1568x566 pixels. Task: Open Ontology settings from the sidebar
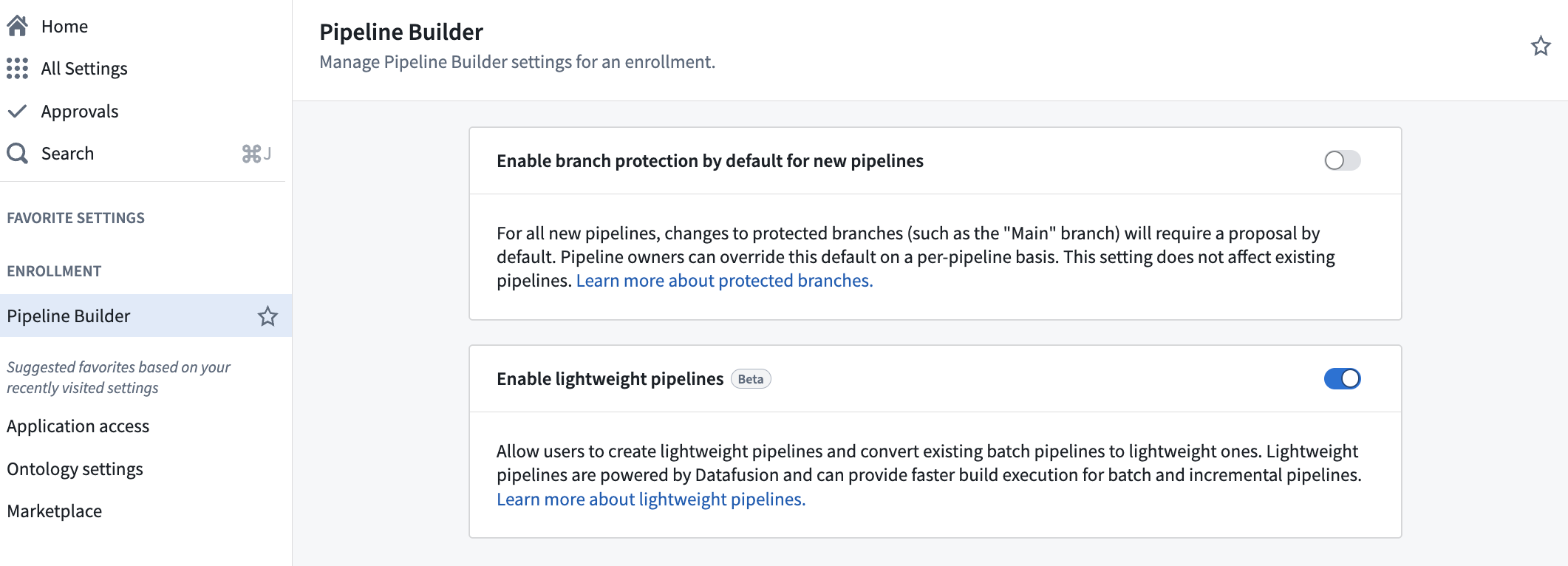coord(75,468)
